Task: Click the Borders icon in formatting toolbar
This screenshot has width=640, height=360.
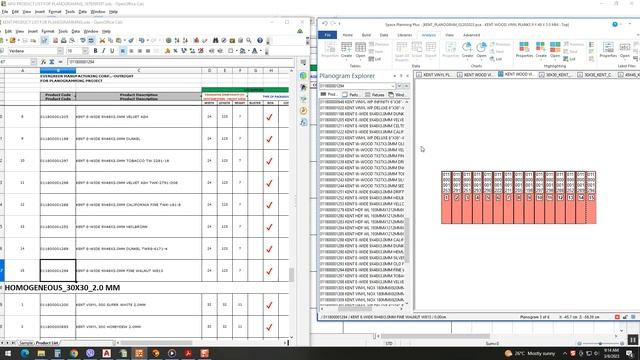Action: [x=231, y=51]
